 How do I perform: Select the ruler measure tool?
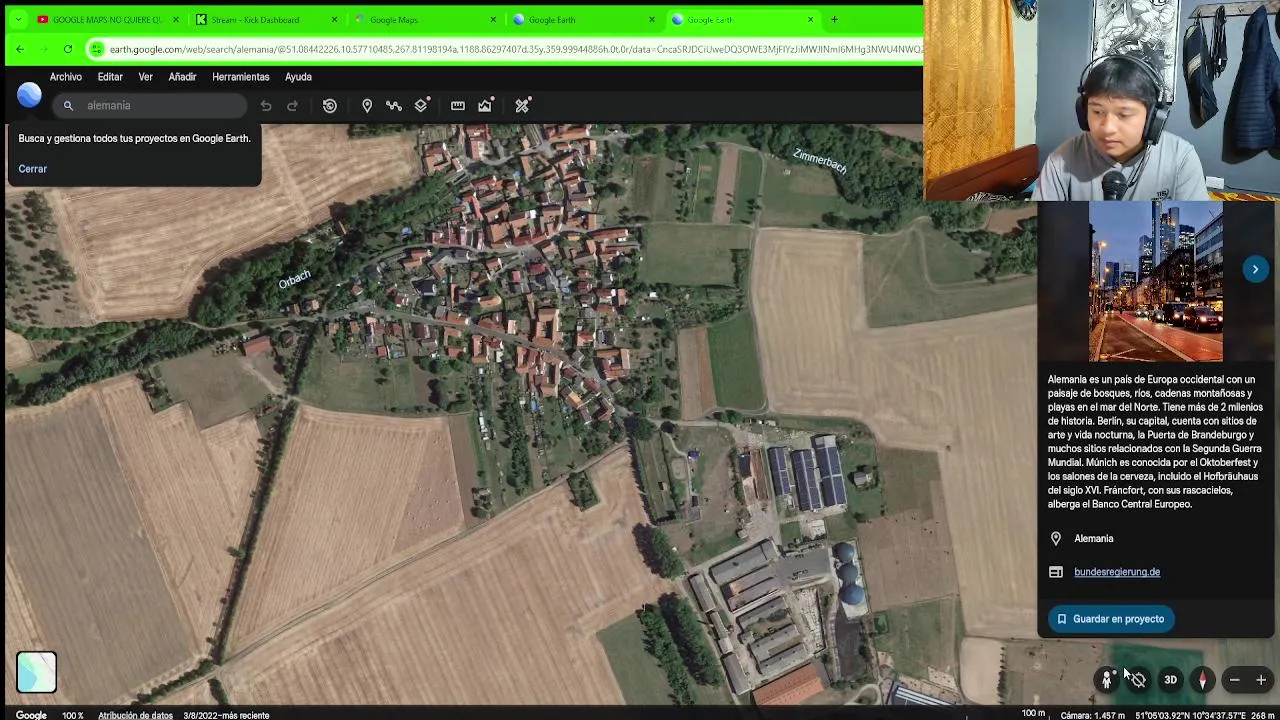pos(458,106)
